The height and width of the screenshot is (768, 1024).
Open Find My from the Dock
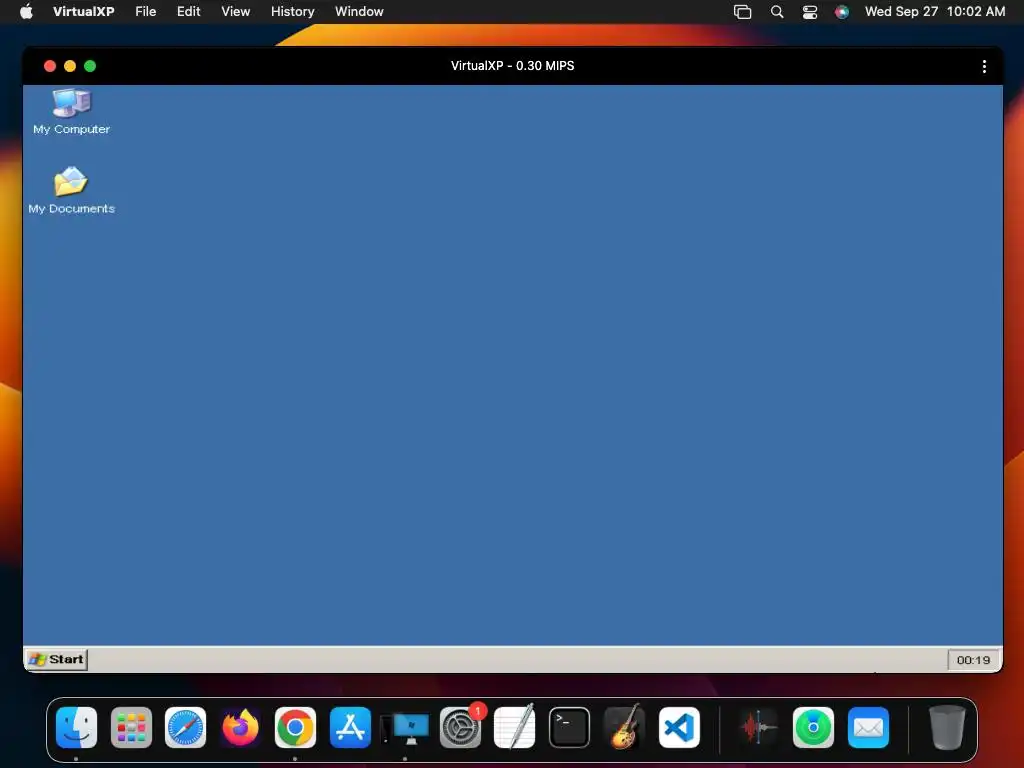[x=813, y=727]
